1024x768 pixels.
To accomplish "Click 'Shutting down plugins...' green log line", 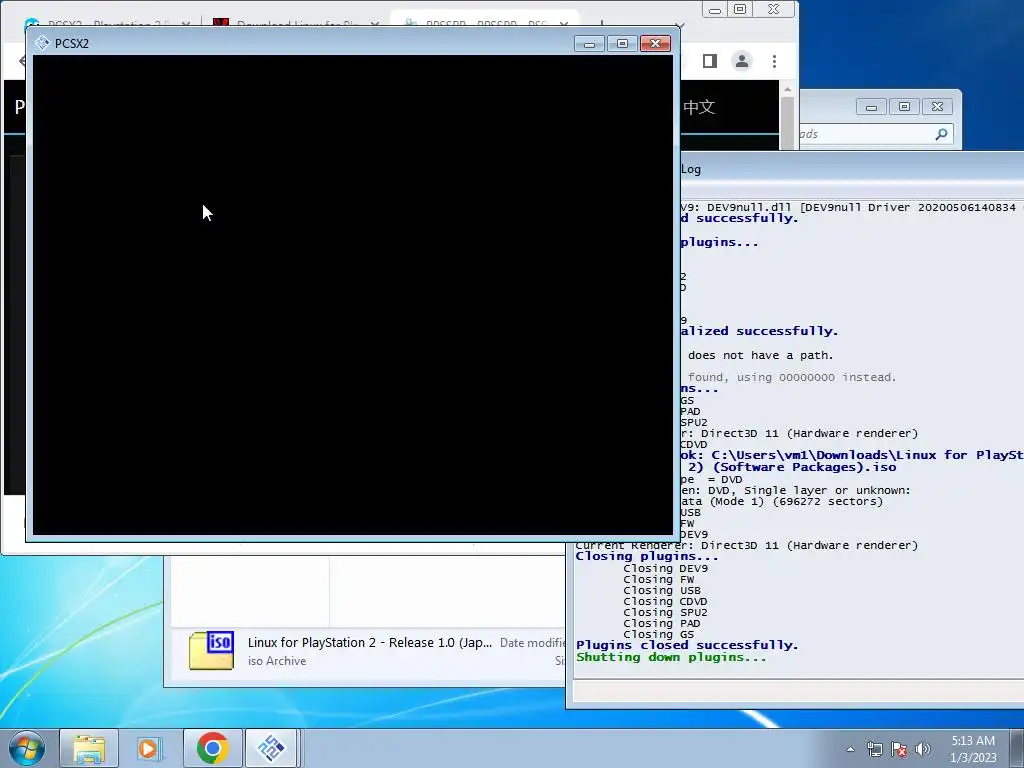I will point(671,658).
